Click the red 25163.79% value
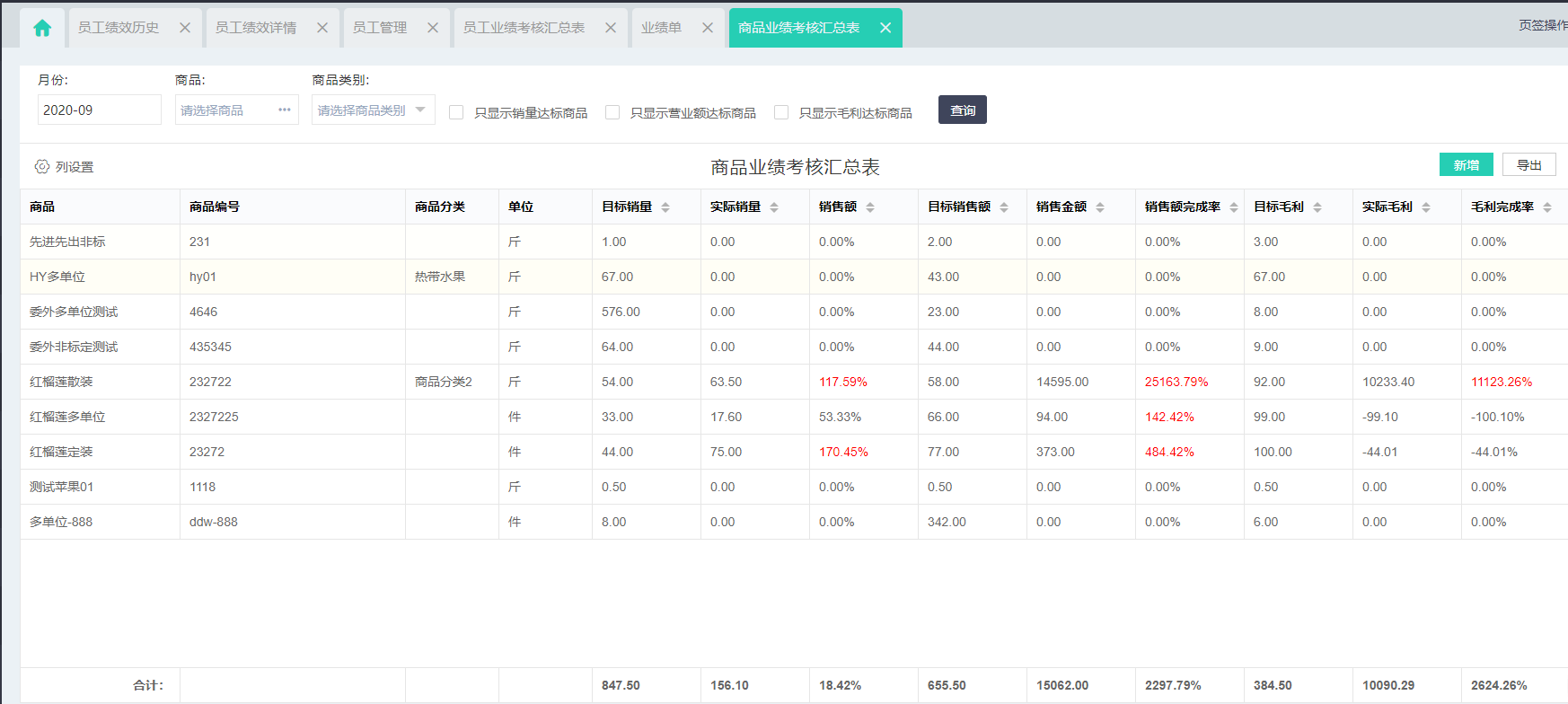Image resolution: width=1568 pixels, height=704 pixels. pos(1176,382)
